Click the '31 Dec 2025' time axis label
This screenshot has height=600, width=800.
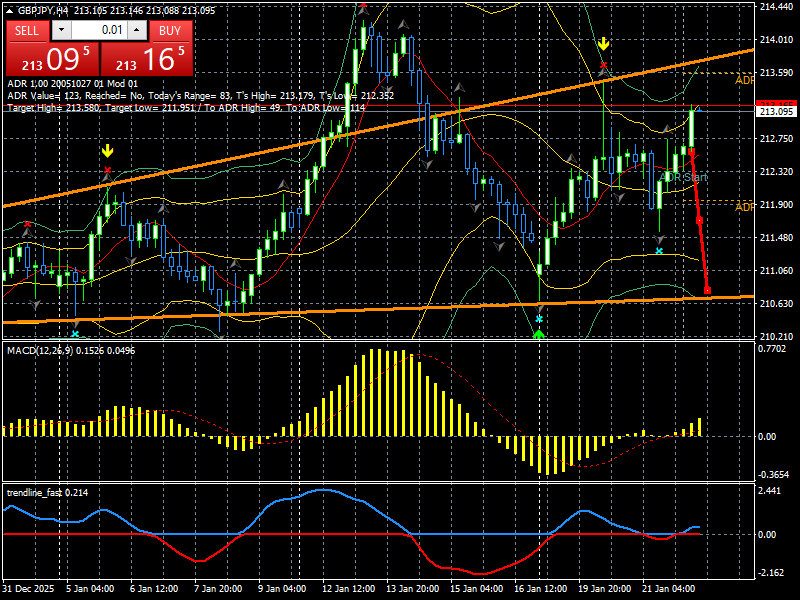point(28,589)
